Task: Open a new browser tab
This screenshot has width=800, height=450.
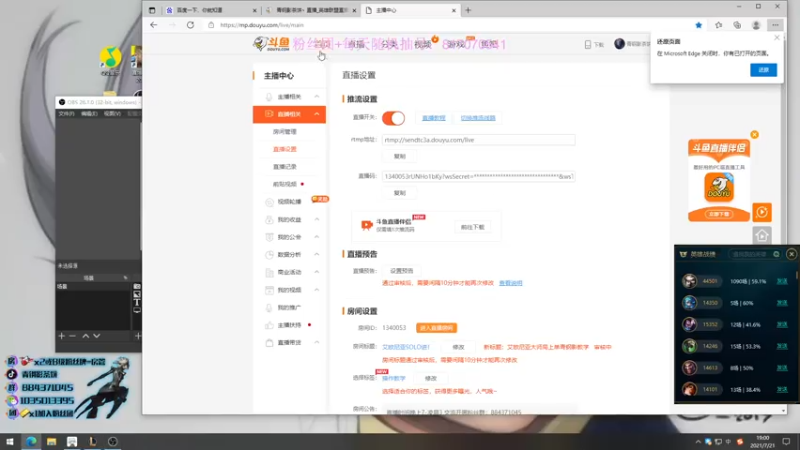Action: [468, 10]
